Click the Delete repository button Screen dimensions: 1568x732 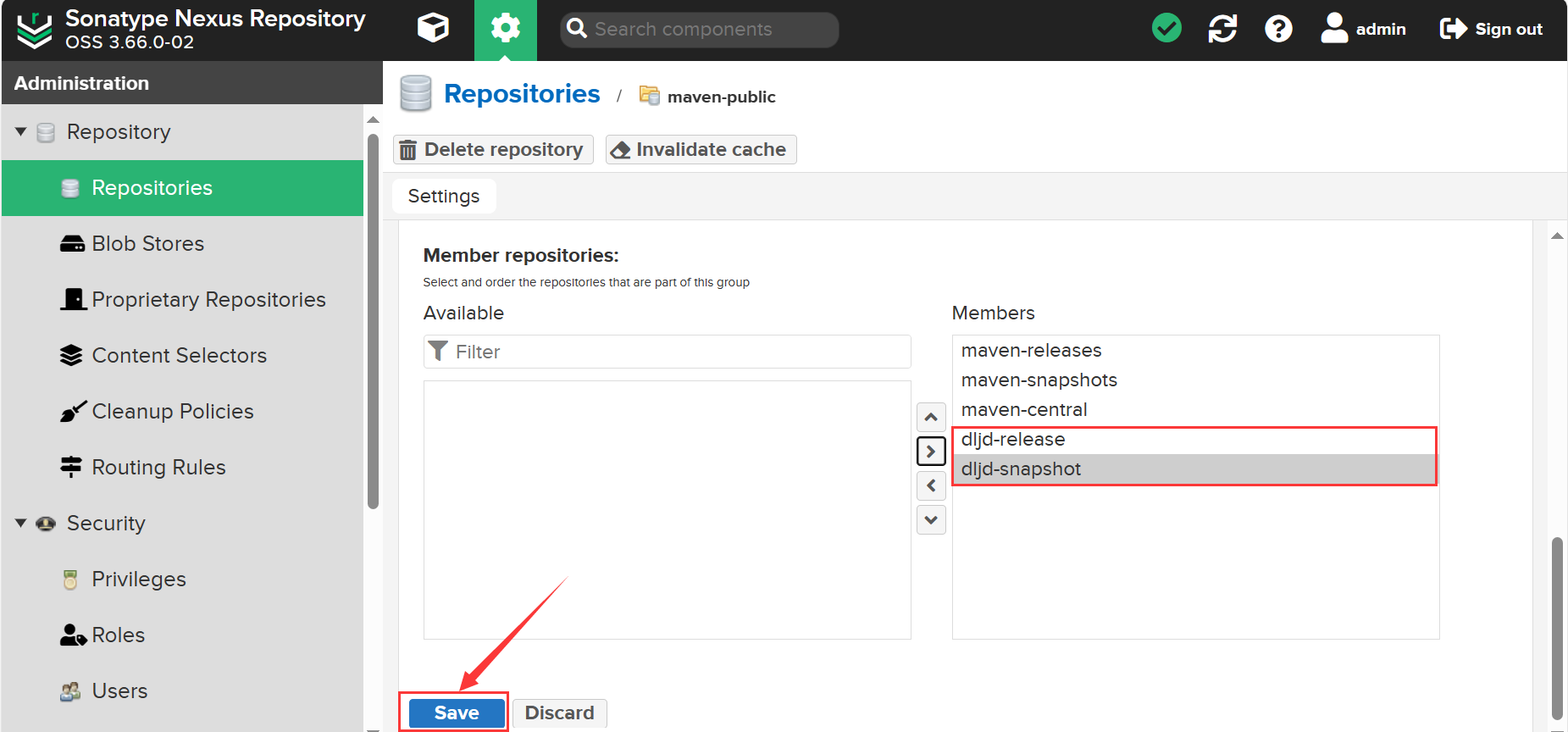pyautogui.click(x=493, y=150)
